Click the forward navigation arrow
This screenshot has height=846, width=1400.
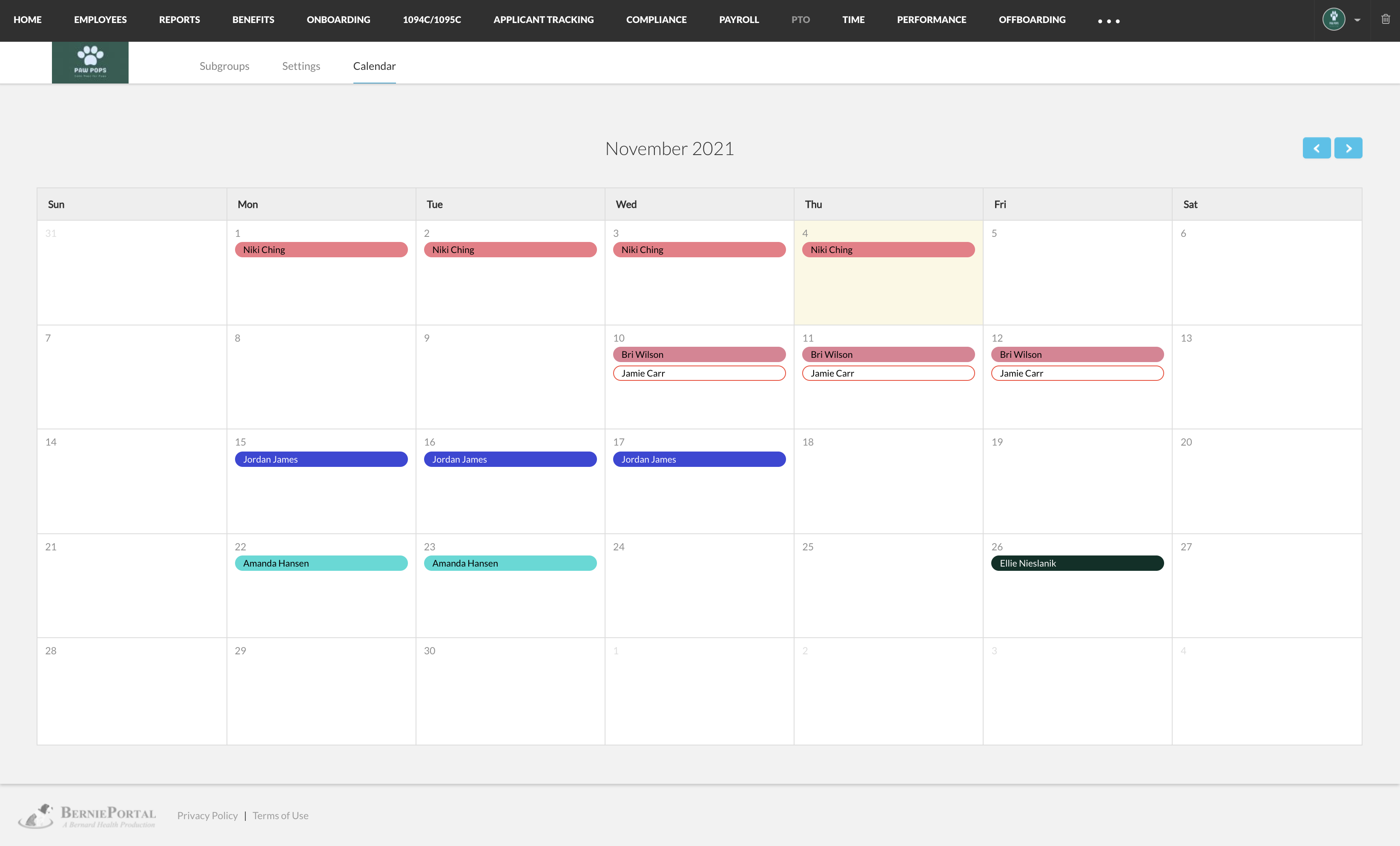point(1348,147)
